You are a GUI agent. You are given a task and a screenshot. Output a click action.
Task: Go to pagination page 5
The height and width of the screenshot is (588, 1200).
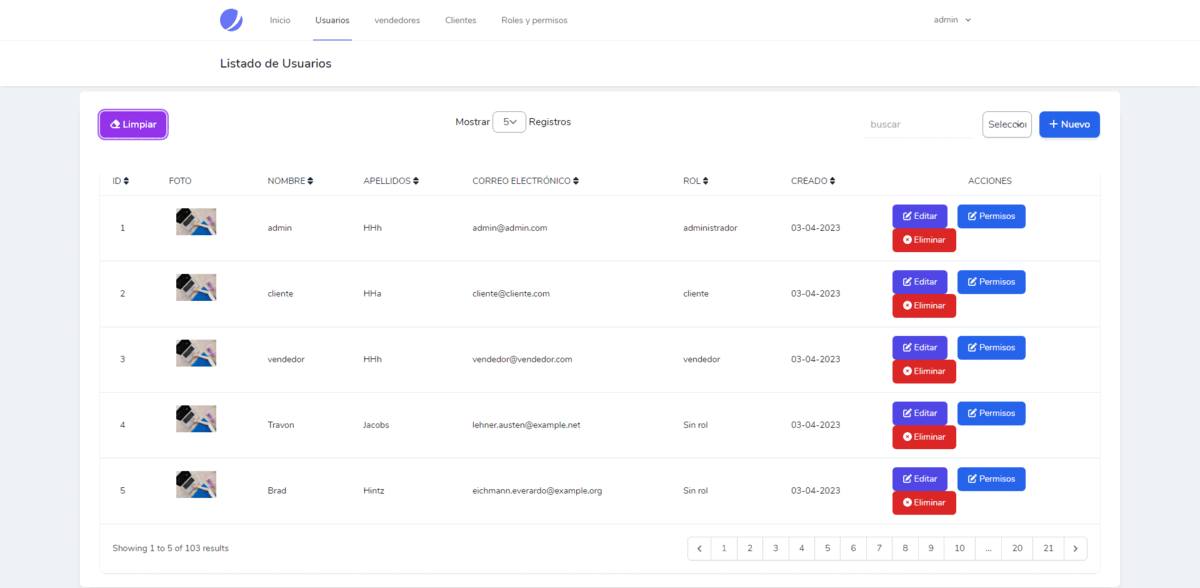click(x=828, y=548)
